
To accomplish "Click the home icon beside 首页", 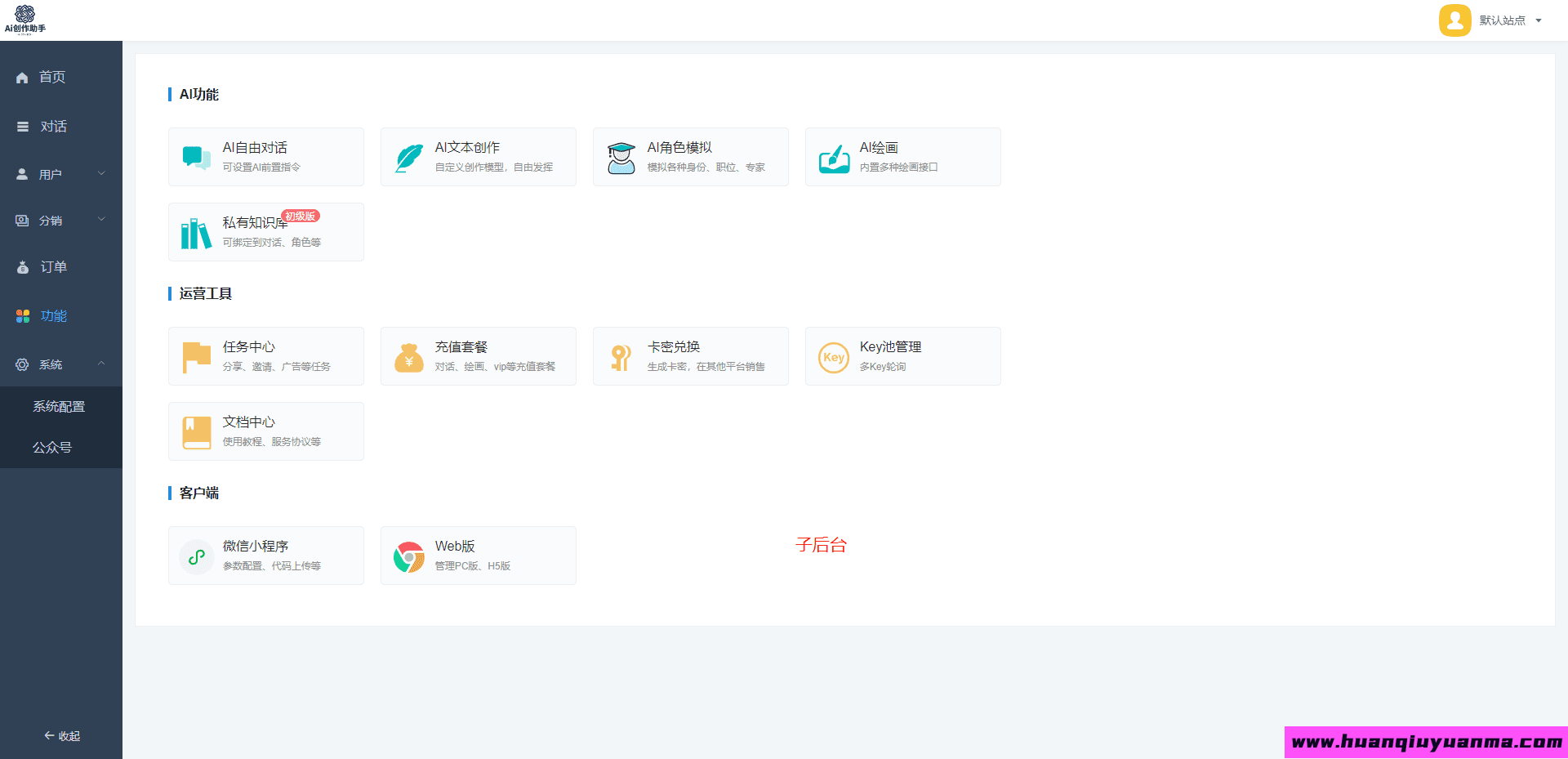I will click(x=22, y=78).
